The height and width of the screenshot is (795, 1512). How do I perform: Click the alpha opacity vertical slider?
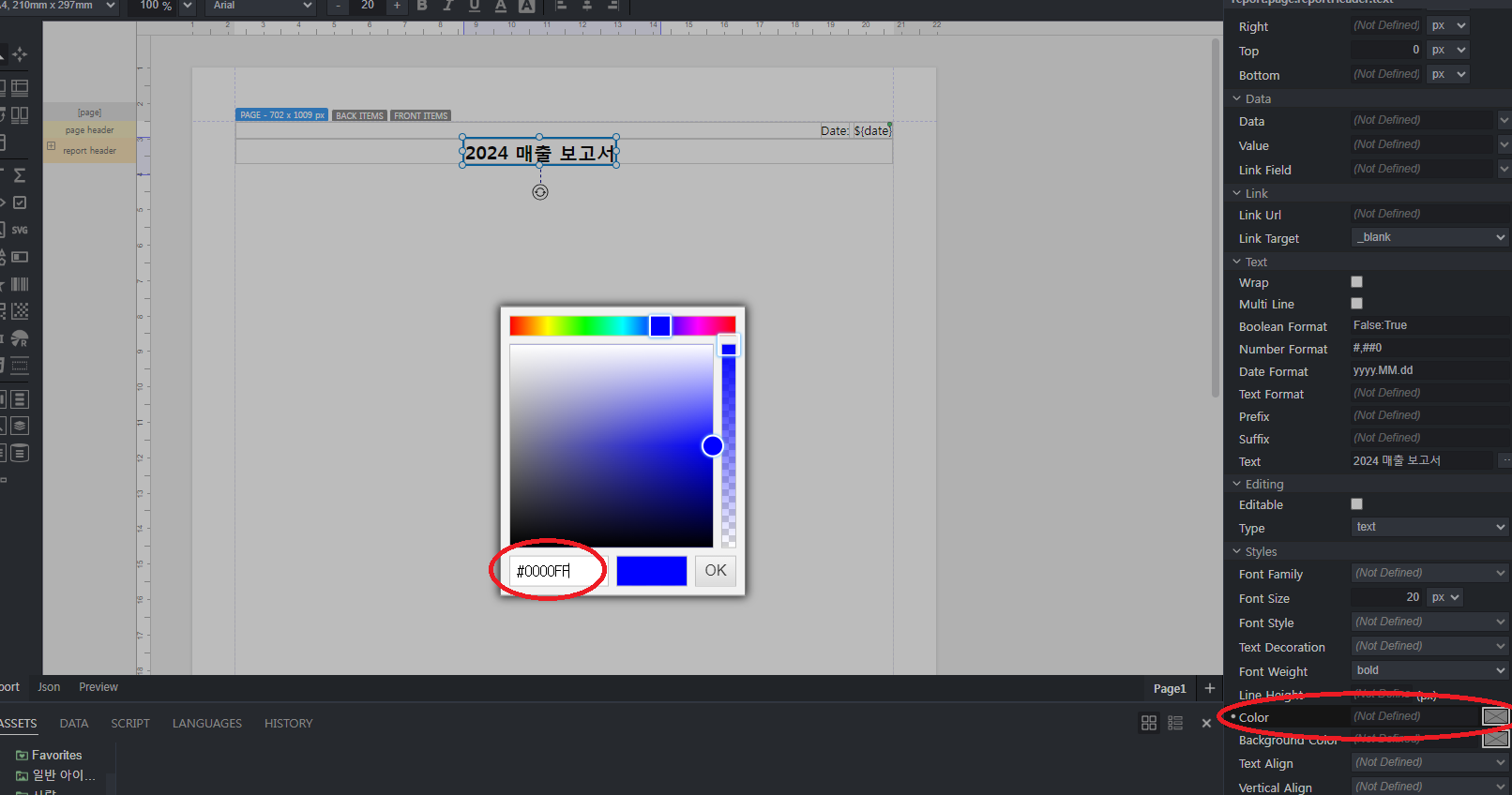pos(729,445)
